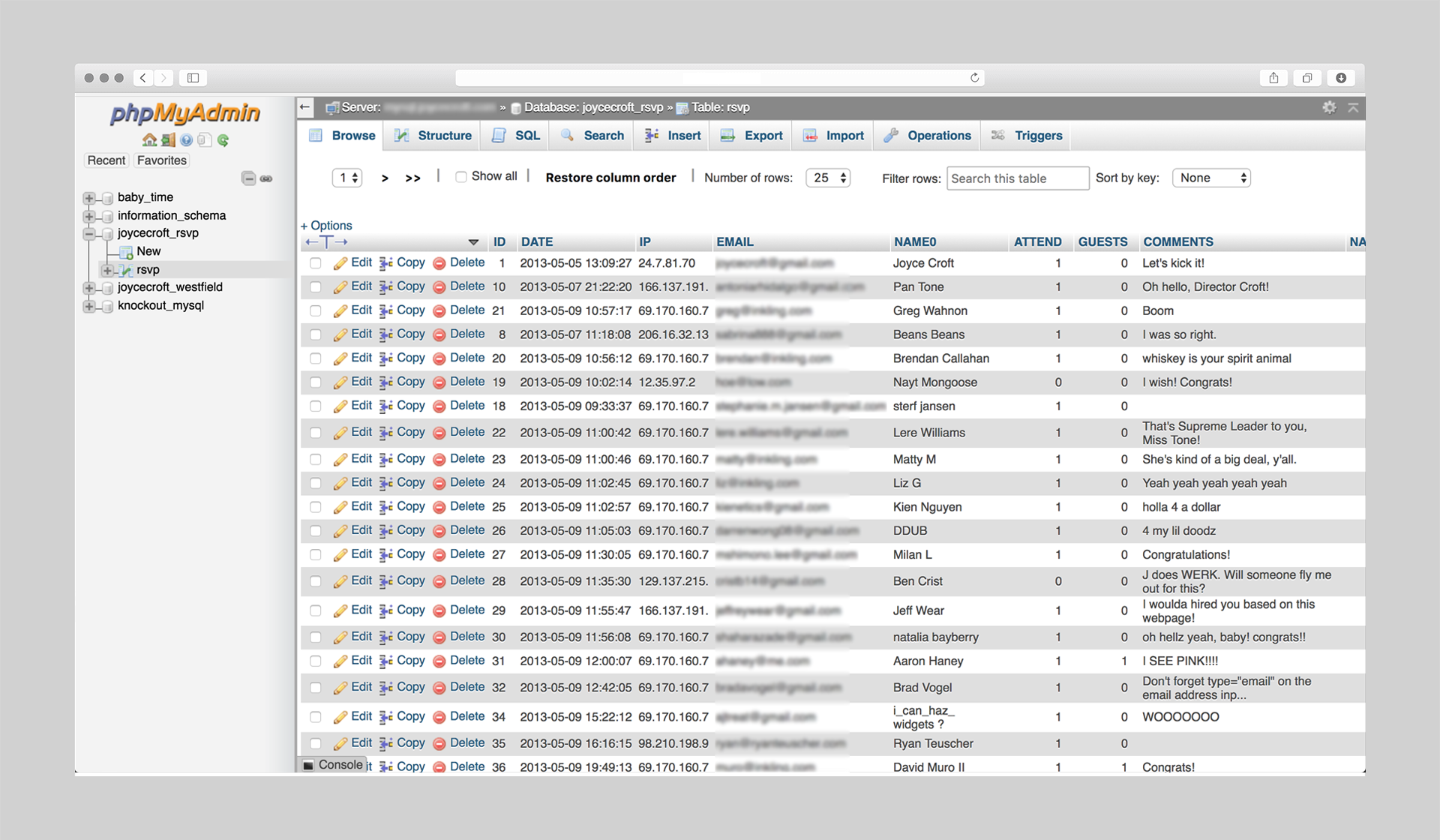1440x840 pixels.
Task: Open the Console bar
Action: pos(334,765)
